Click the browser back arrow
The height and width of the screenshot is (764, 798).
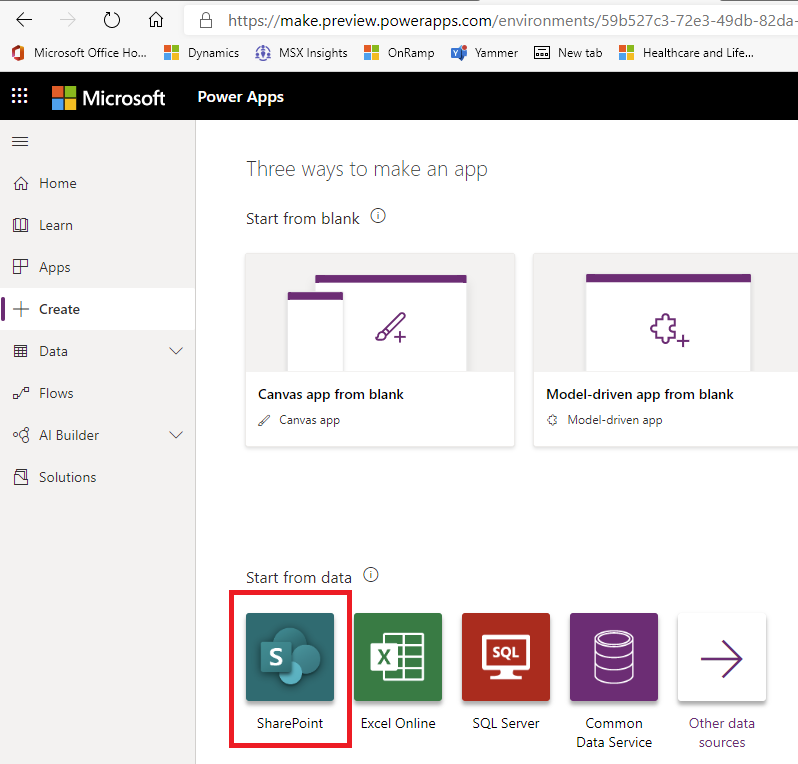(24, 20)
